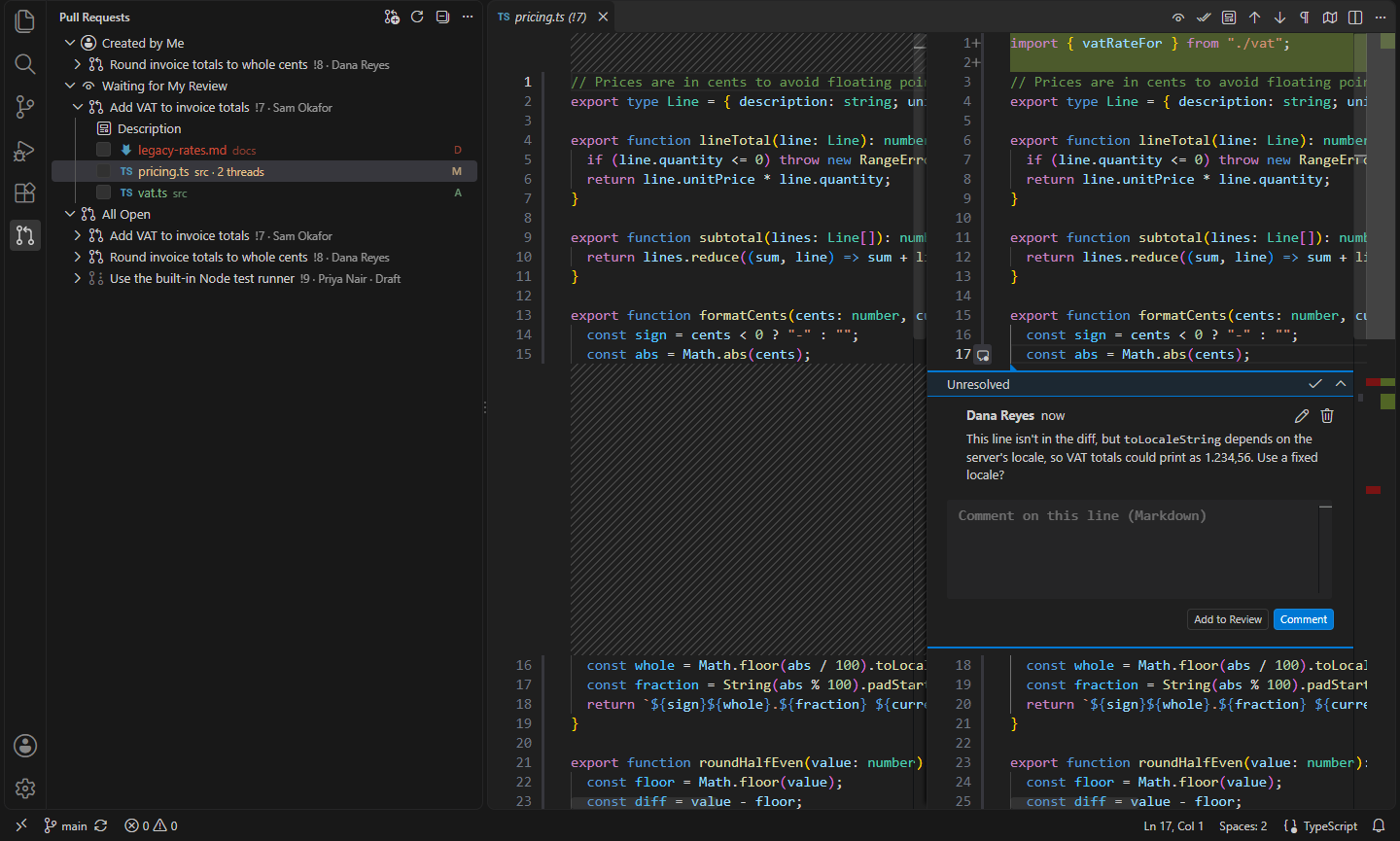This screenshot has height=841, width=1400.
Task: Check the vat.ts viewed checkbox
Action: (x=103, y=193)
